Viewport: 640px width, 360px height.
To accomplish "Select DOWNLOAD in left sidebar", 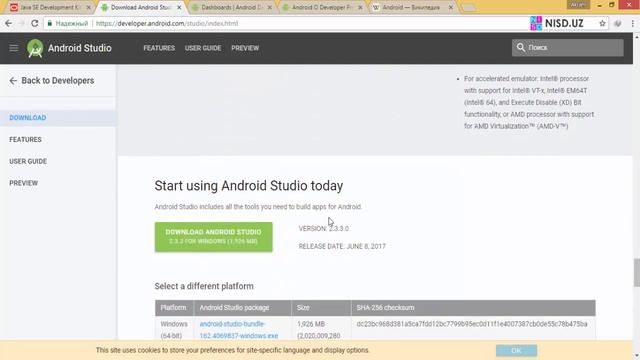I will (x=58, y=118).
